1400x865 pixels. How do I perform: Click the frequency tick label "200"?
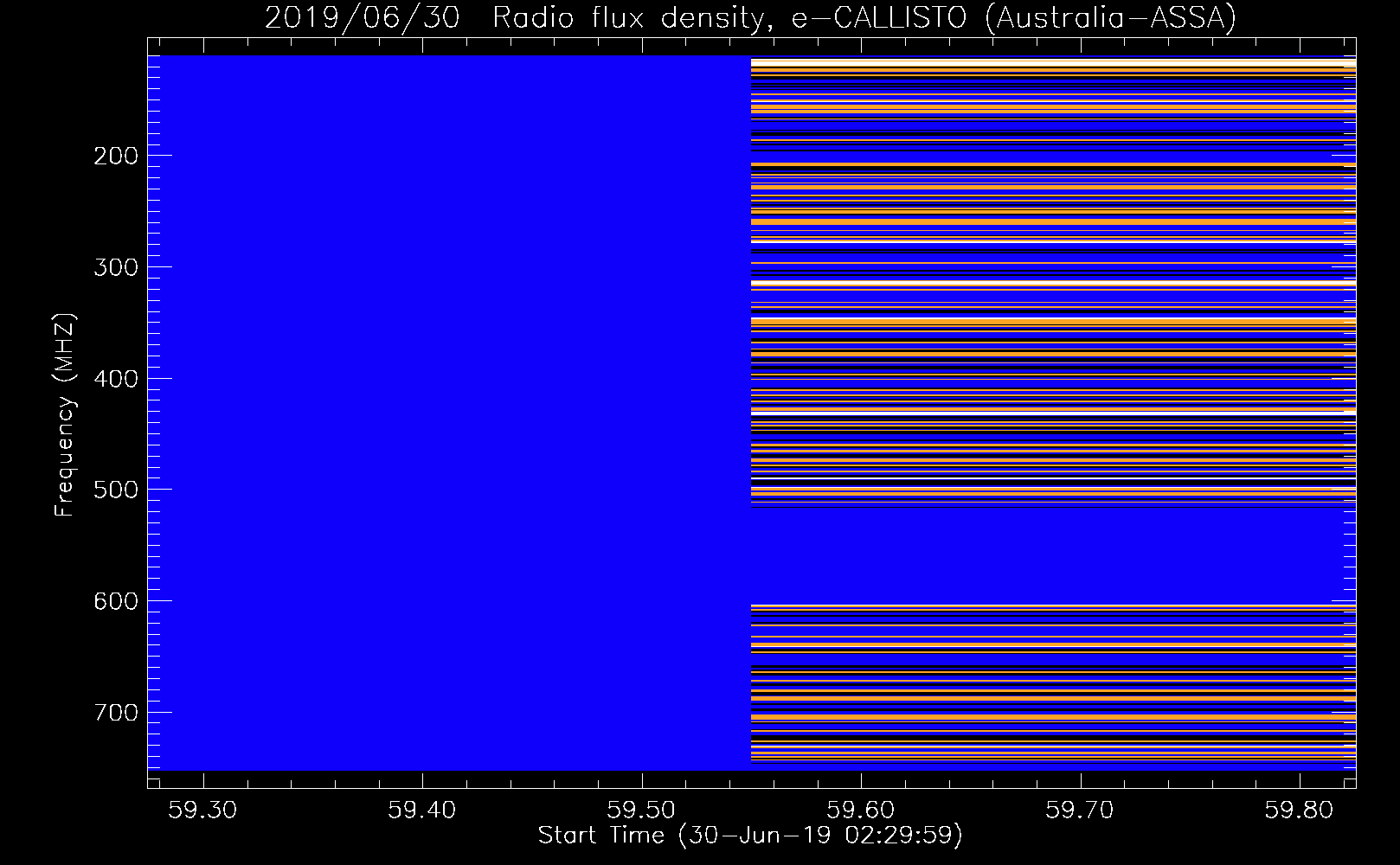(116, 156)
